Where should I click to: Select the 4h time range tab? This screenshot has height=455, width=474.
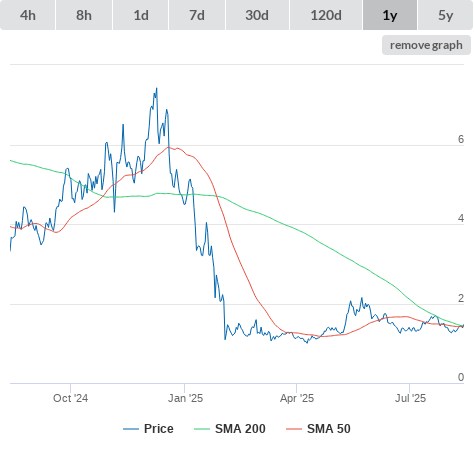point(28,15)
